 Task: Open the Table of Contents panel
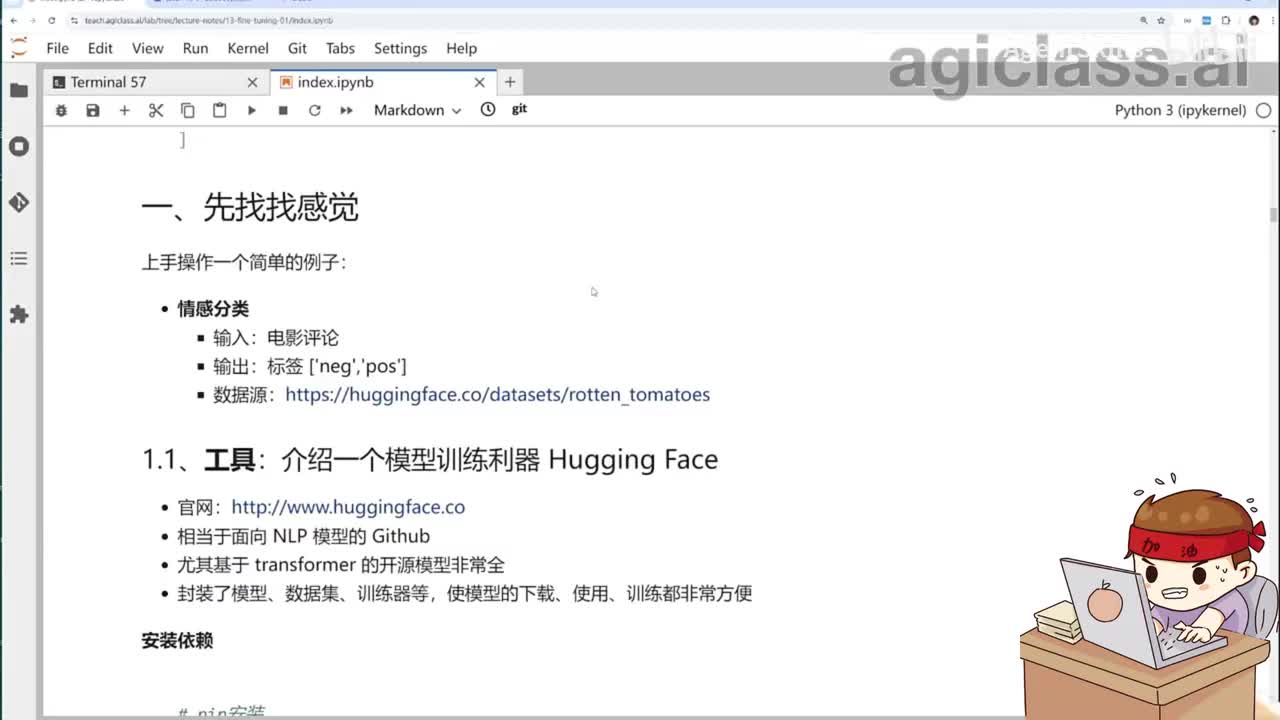point(19,258)
